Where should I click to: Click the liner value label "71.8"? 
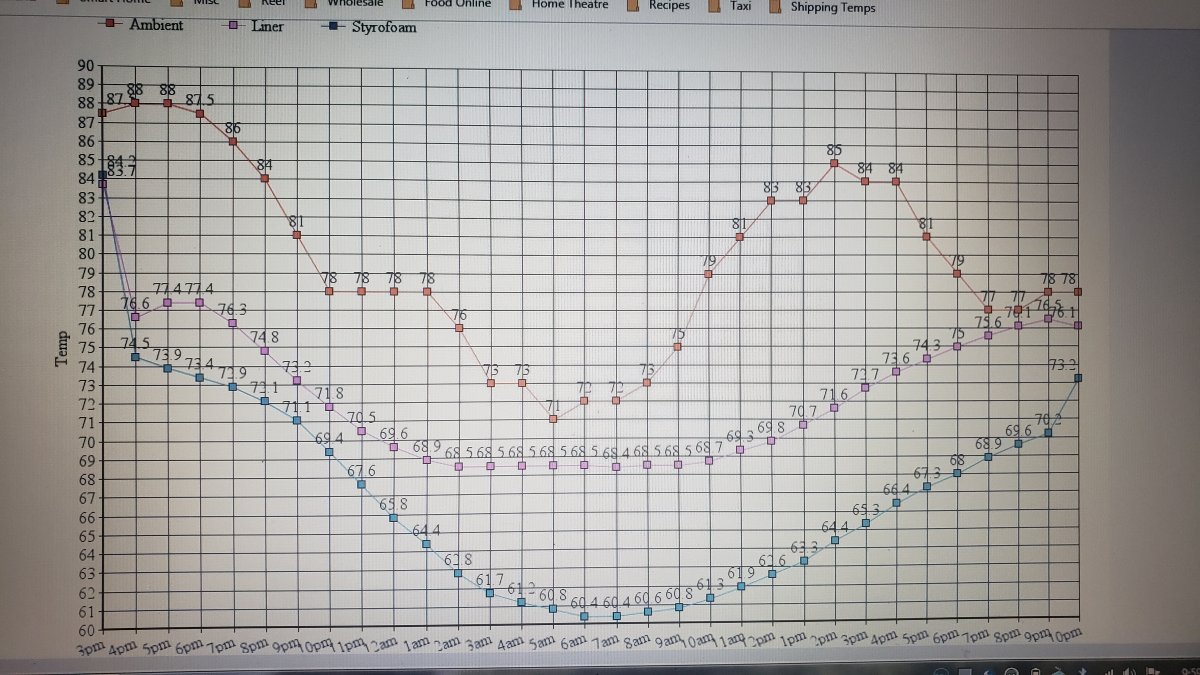click(x=330, y=392)
